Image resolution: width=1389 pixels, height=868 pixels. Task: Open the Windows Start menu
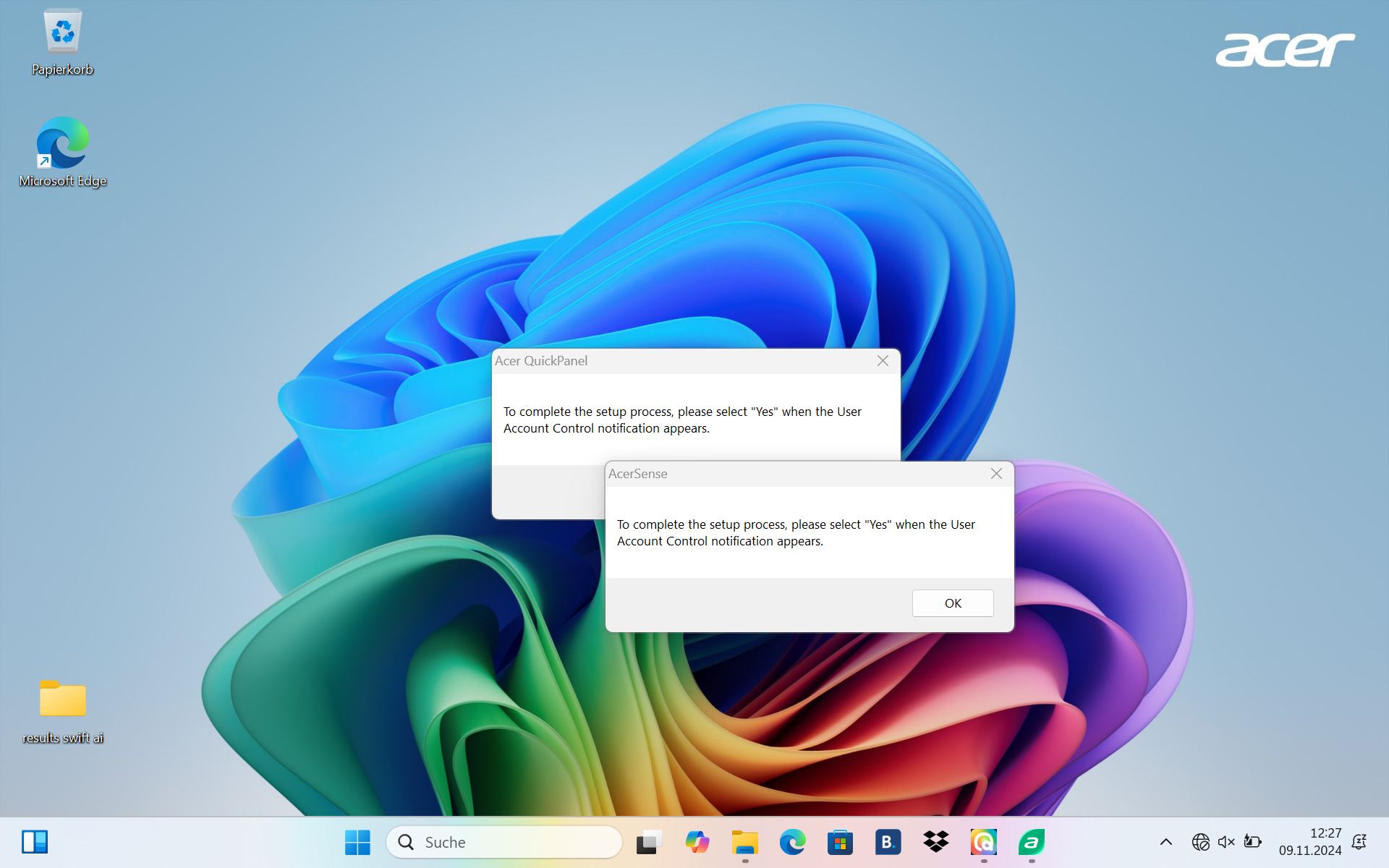pyautogui.click(x=357, y=842)
